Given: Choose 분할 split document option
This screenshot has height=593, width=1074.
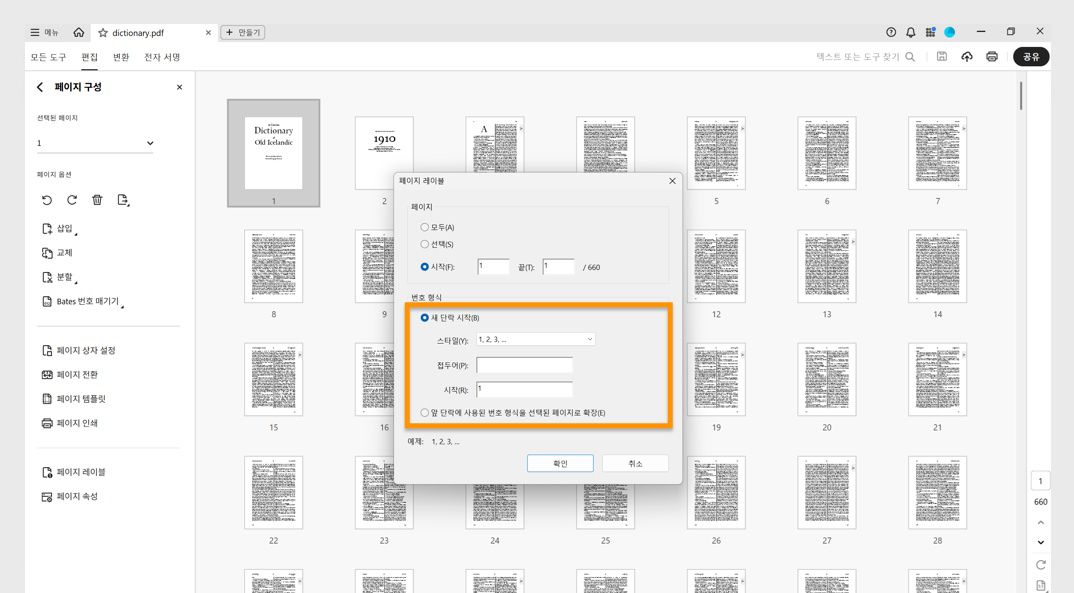Looking at the screenshot, I should 58,277.
